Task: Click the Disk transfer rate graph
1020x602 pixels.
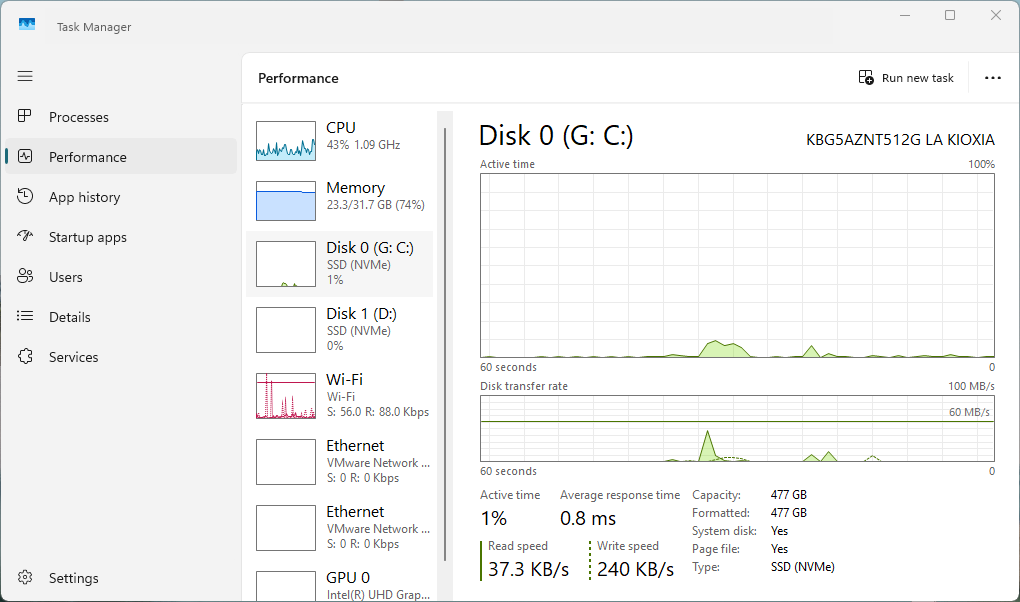Action: click(737, 428)
